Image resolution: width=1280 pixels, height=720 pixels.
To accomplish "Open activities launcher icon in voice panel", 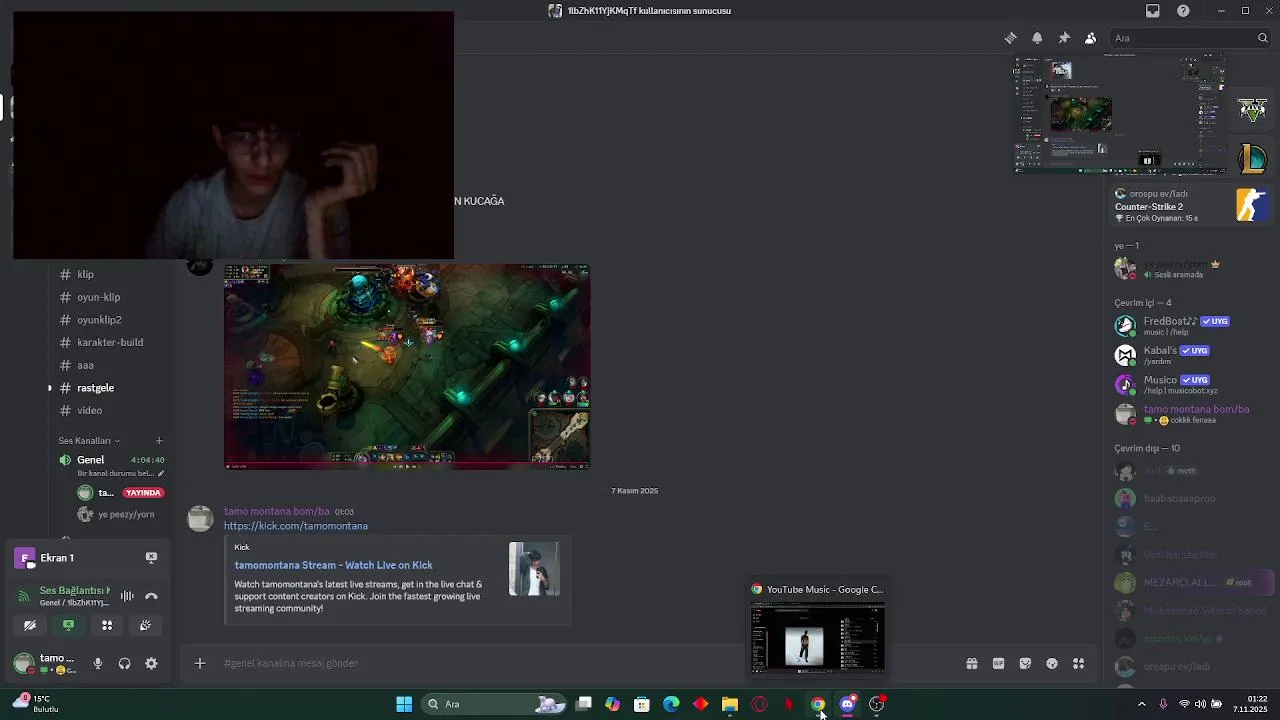I will click(x=107, y=625).
